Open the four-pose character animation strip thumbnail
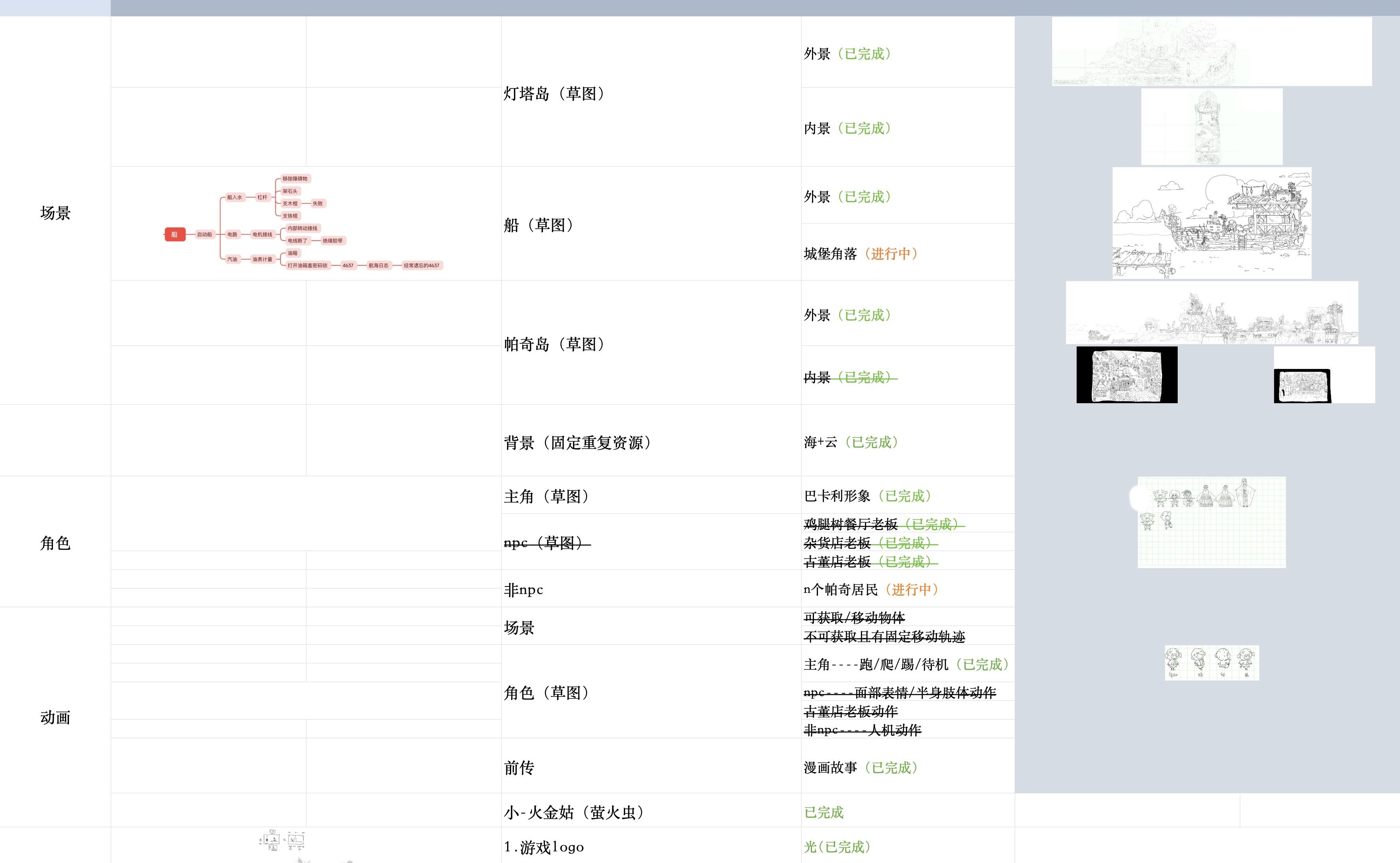Screen dimensions: 1400x863 click(1212, 663)
